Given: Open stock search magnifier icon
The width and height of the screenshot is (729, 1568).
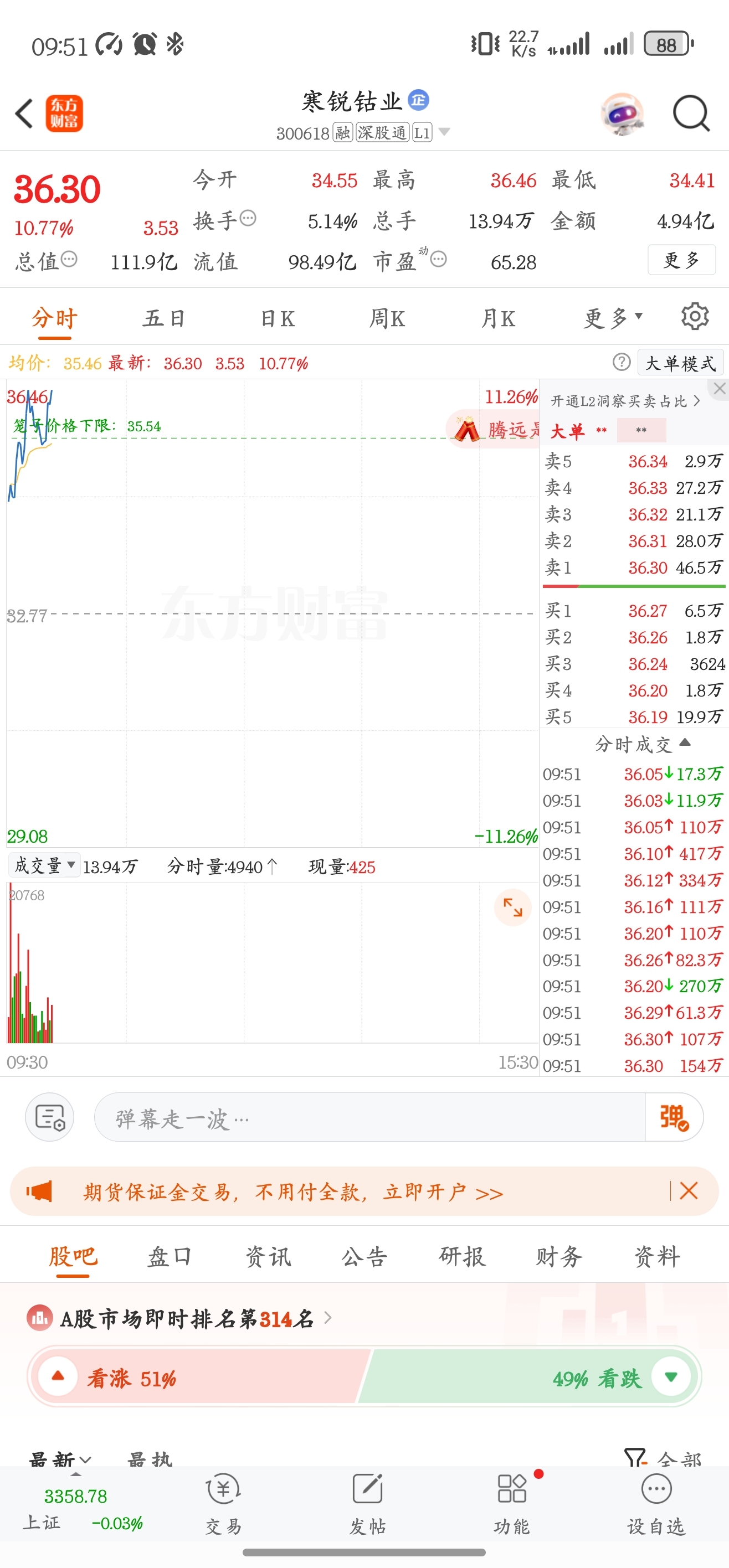Looking at the screenshot, I should pos(691,113).
